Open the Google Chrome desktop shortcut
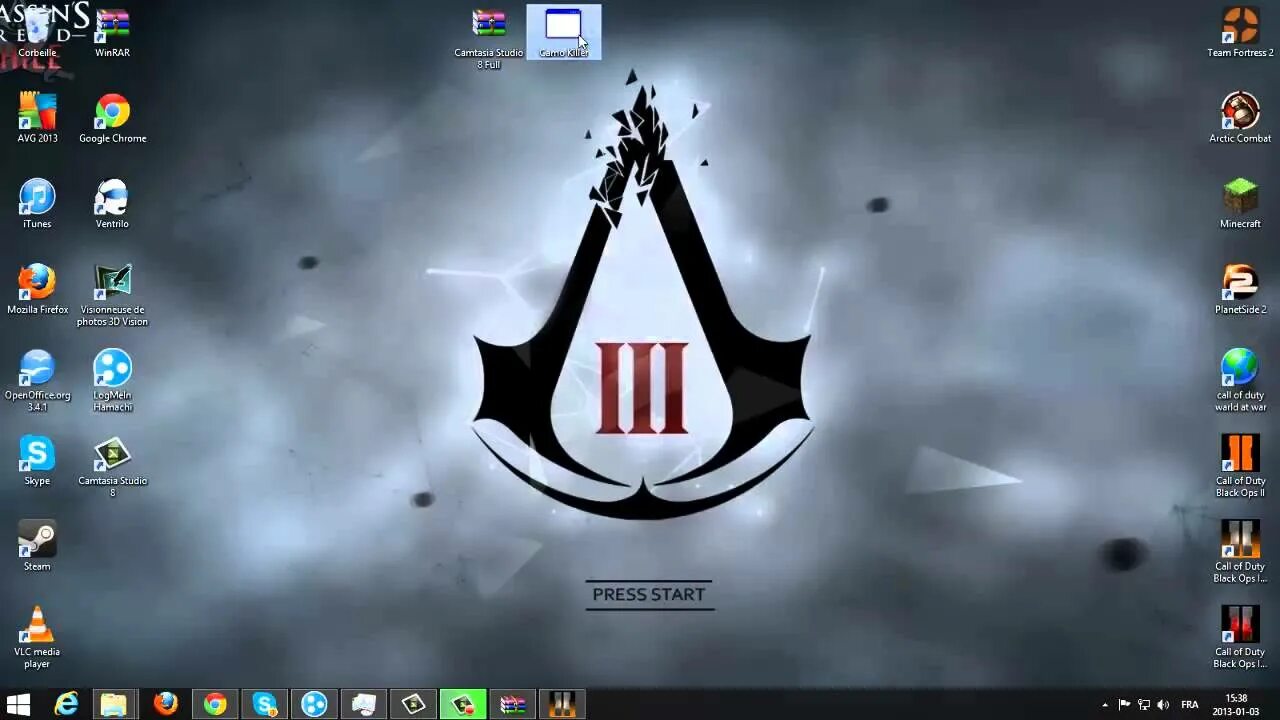The image size is (1280, 720). (112, 118)
